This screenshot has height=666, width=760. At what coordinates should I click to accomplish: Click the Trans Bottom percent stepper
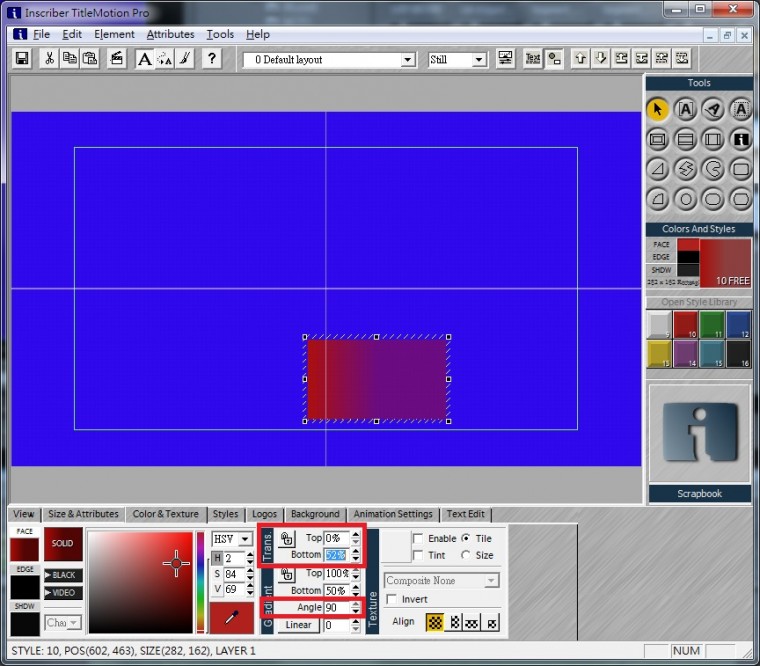click(356, 555)
